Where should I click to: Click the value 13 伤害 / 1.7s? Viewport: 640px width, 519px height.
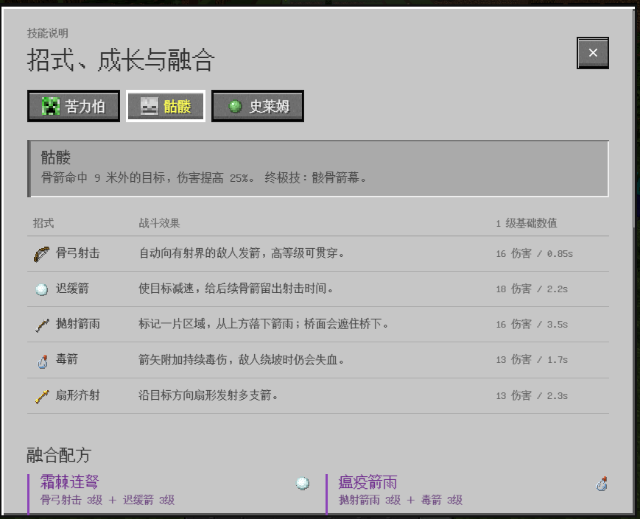[x=532, y=359]
